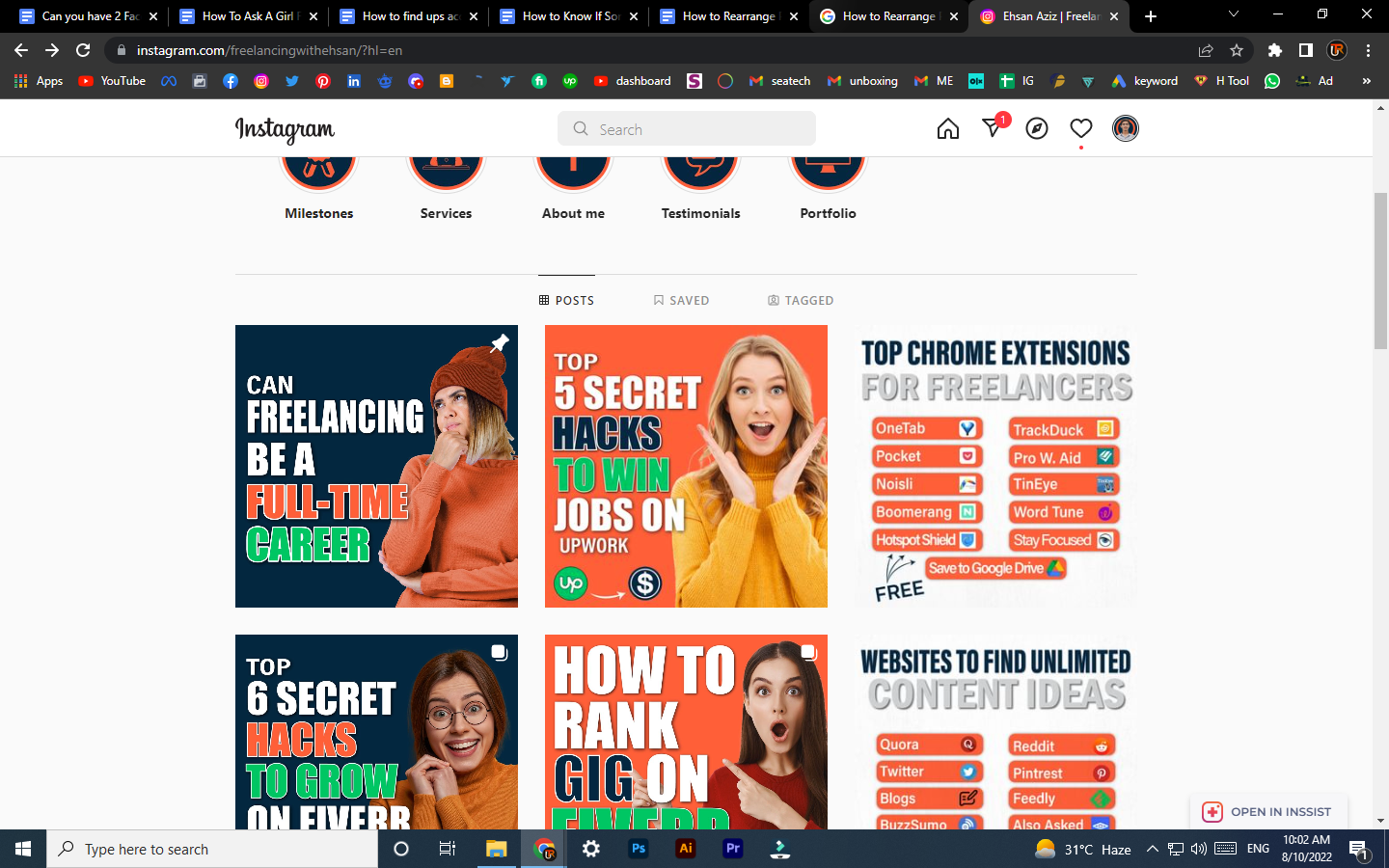Open the dashboard bookmark

click(x=633, y=81)
